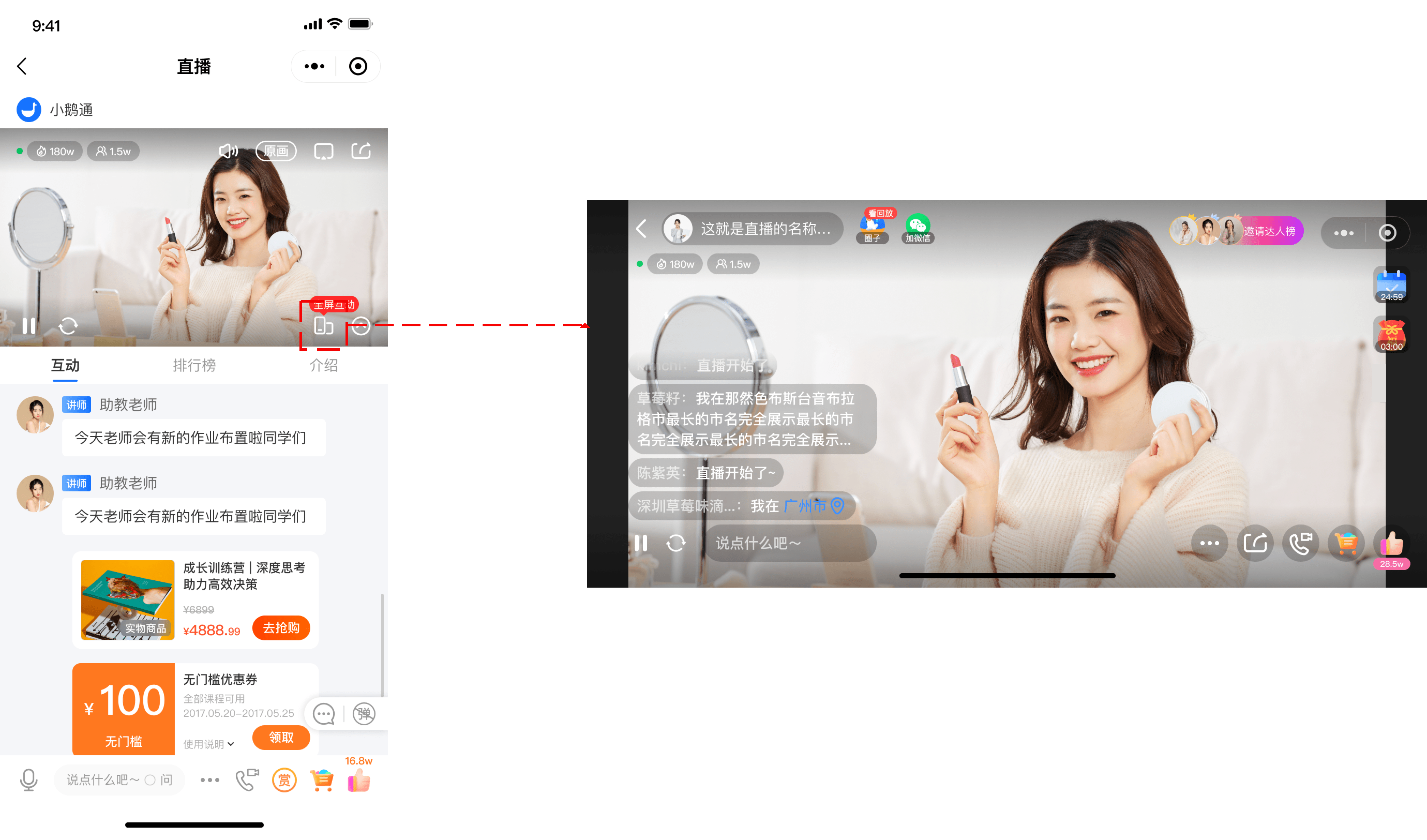Open the shopping cart in portrait toolbar

[x=322, y=780]
